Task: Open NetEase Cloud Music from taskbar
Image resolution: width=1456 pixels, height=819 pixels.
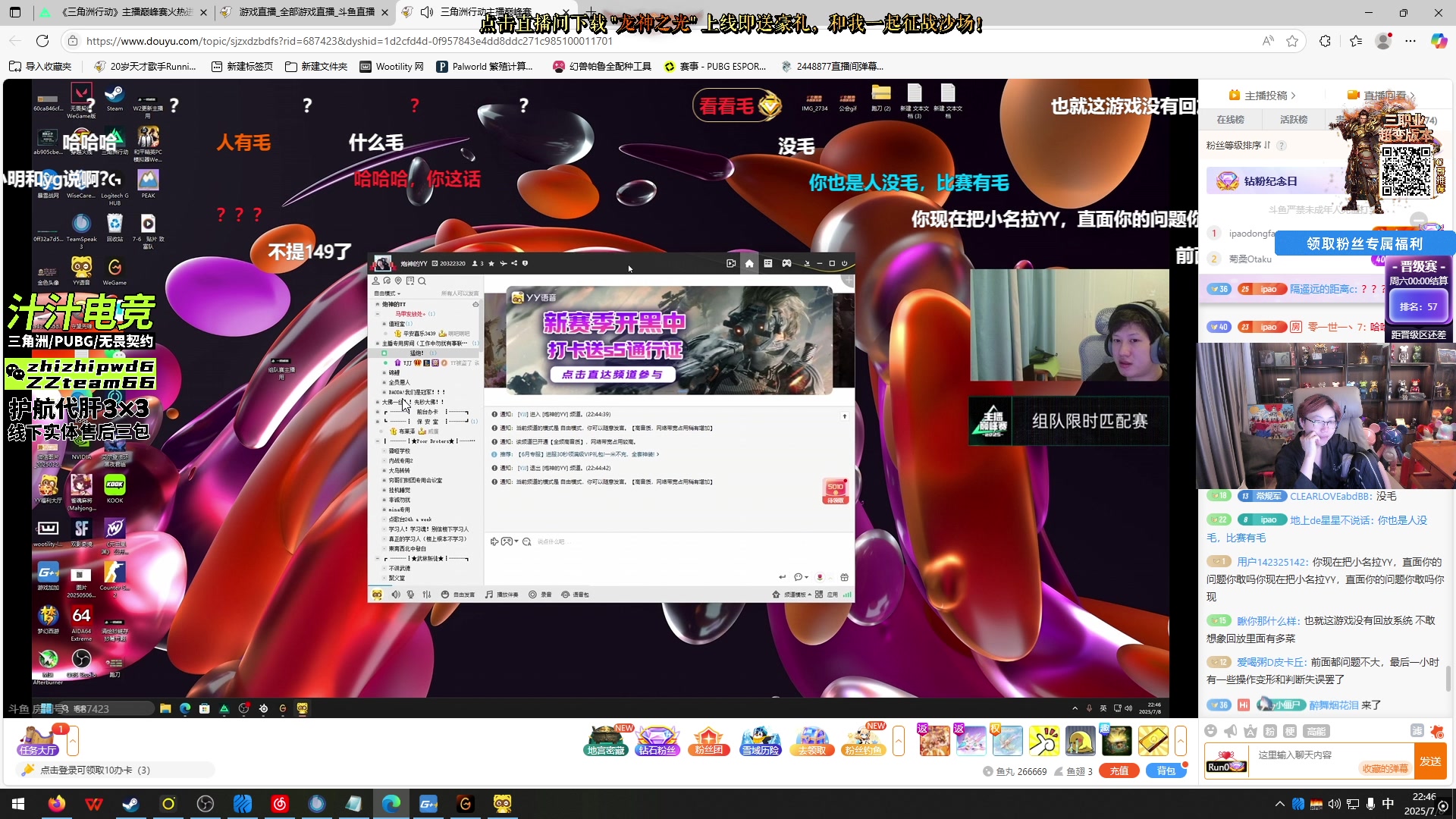Action: tap(280, 804)
